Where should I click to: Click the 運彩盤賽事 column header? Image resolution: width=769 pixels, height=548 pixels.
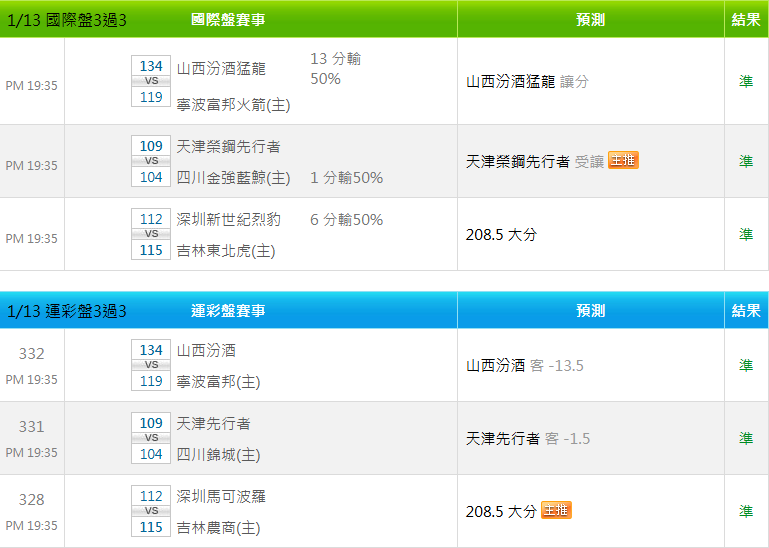228,311
